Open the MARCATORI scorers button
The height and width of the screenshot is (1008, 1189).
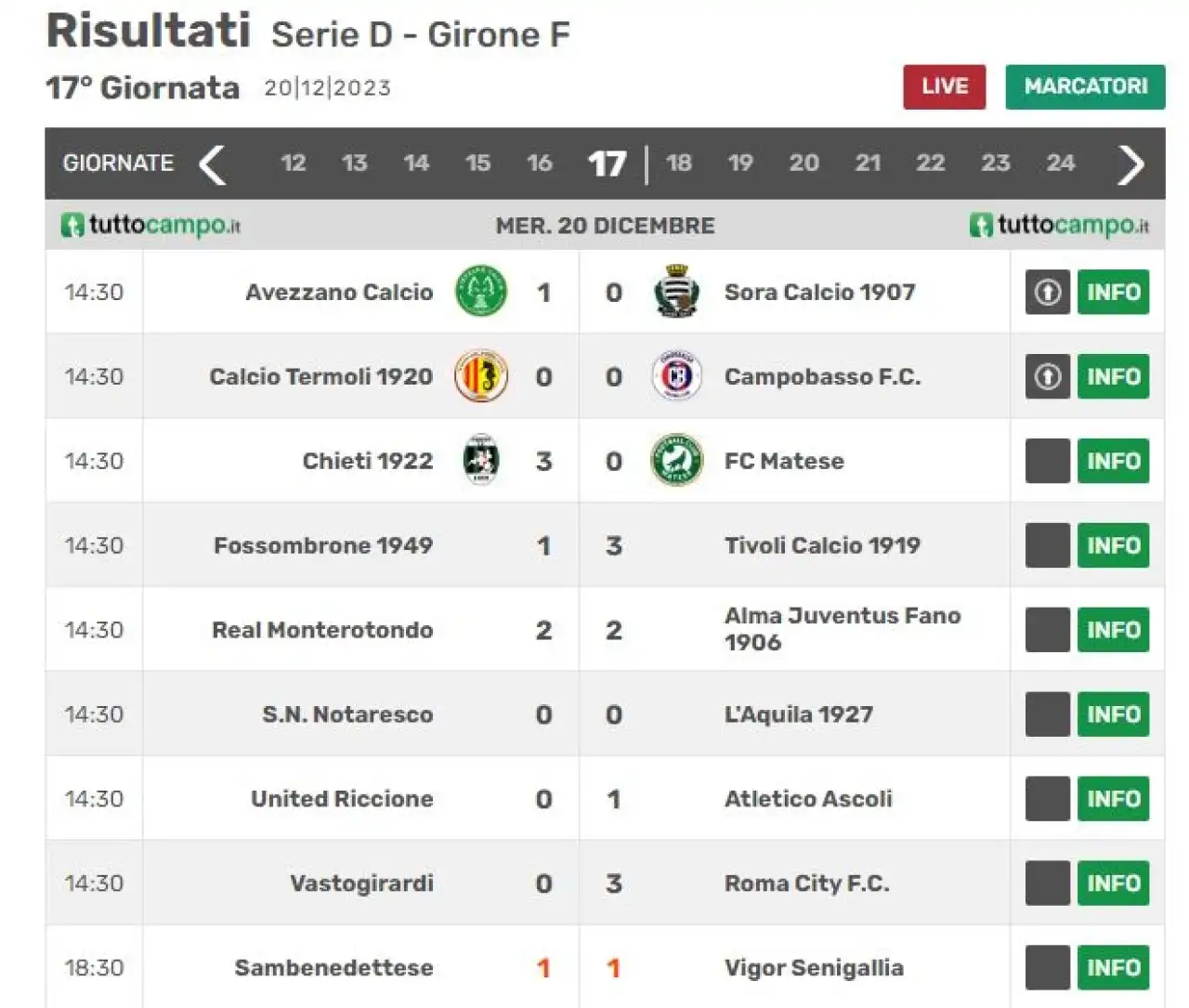[x=1085, y=86]
